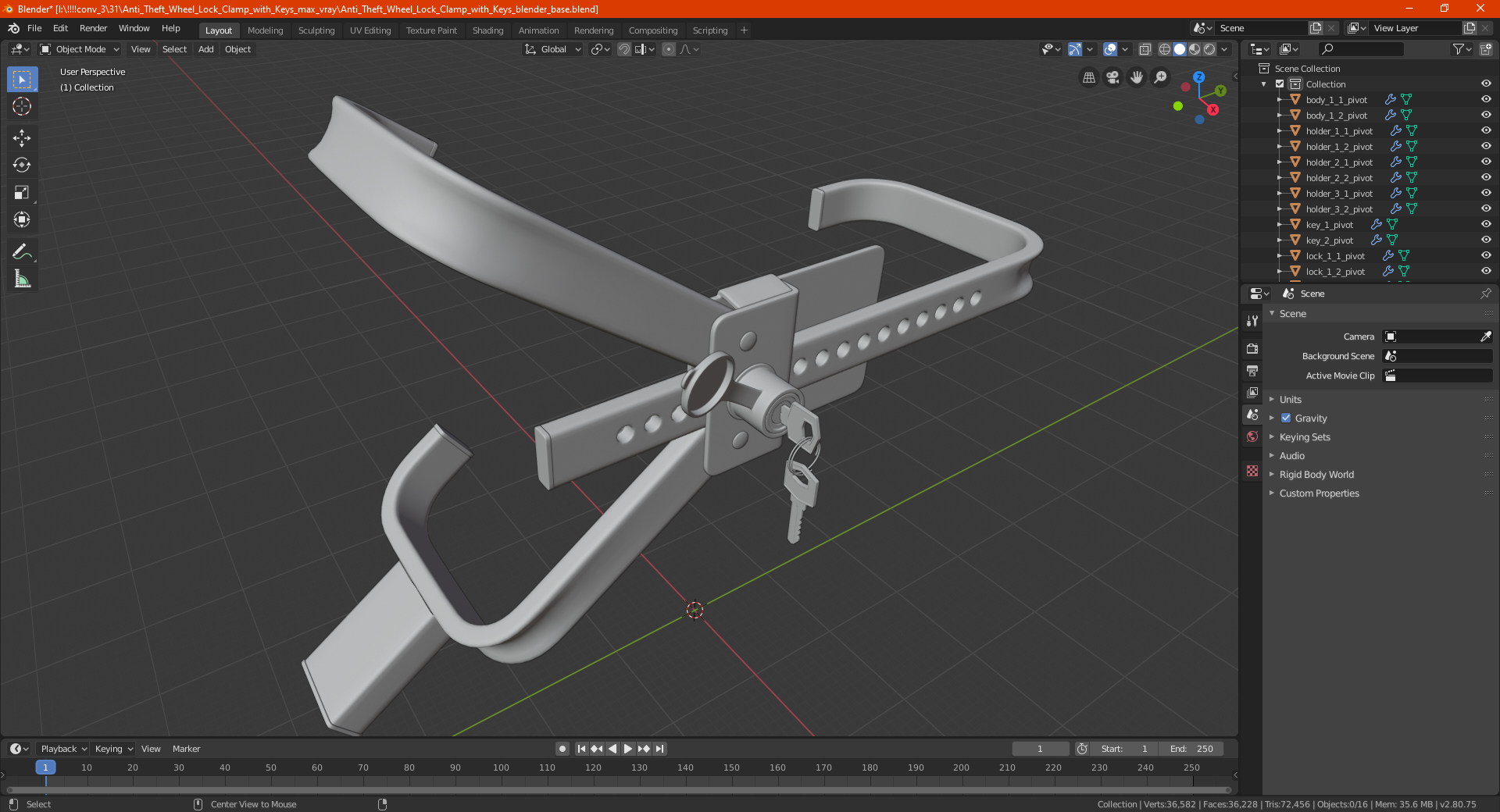Open the viewport Add menu
The height and width of the screenshot is (812, 1500).
(206, 49)
